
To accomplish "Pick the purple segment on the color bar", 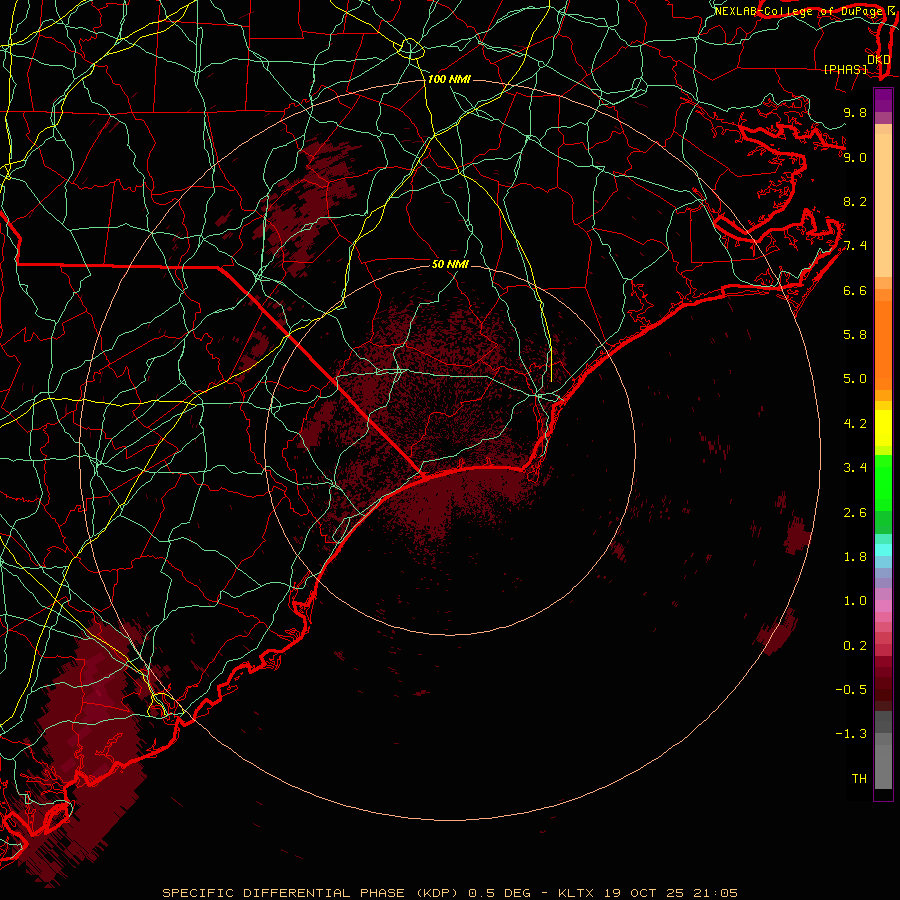I will 883,100.
